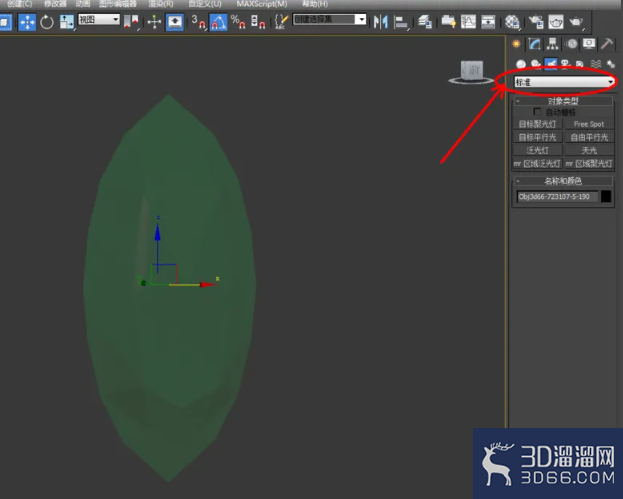The height and width of the screenshot is (499, 623).
Task: Open the named selection sets dropdown
Action: pos(329,19)
